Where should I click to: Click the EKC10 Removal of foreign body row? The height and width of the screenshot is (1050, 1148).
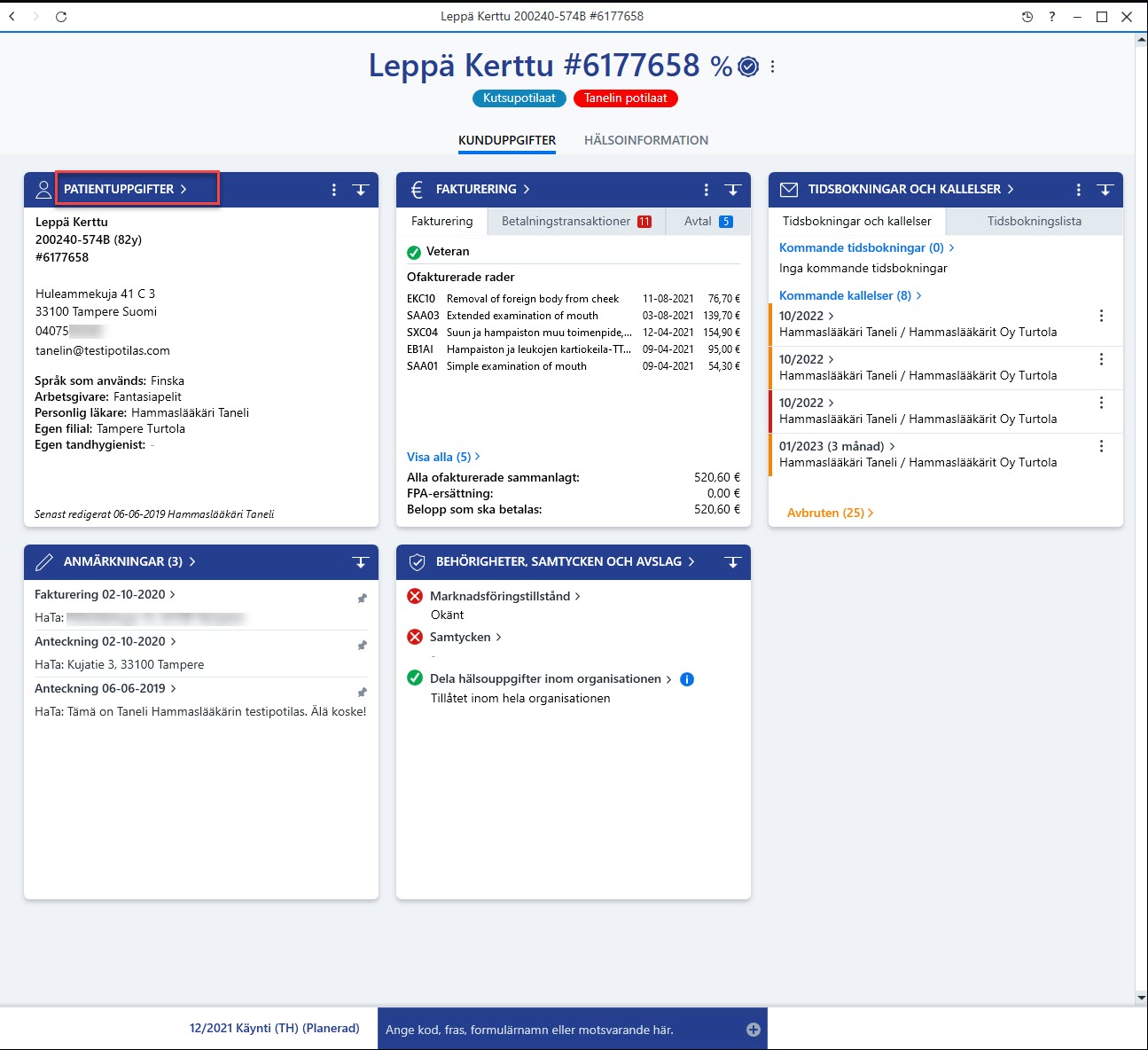(x=574, y=299)
